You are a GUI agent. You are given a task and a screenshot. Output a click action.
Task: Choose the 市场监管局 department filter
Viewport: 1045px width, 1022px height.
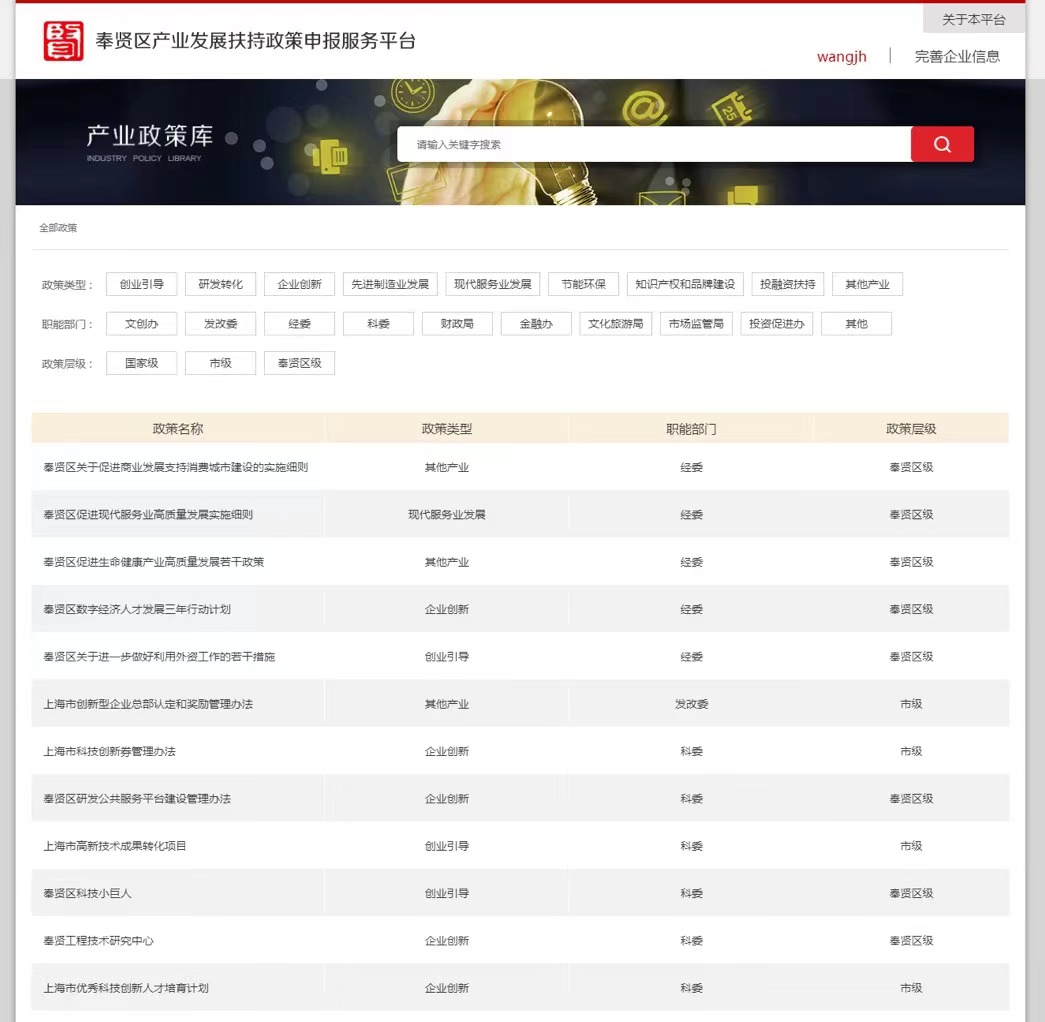point(696,324)
